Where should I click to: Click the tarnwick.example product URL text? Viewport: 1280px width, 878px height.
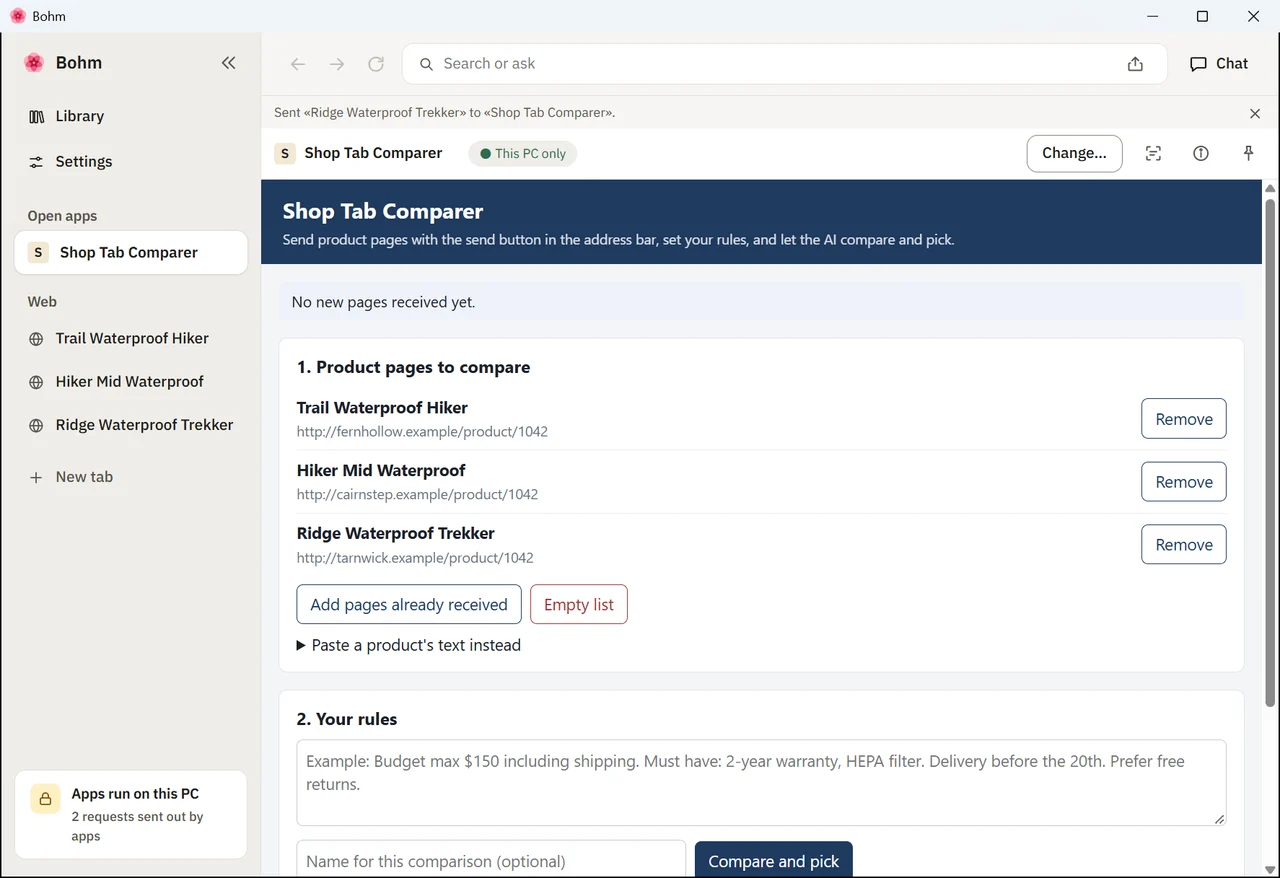[x=415, y=558]
